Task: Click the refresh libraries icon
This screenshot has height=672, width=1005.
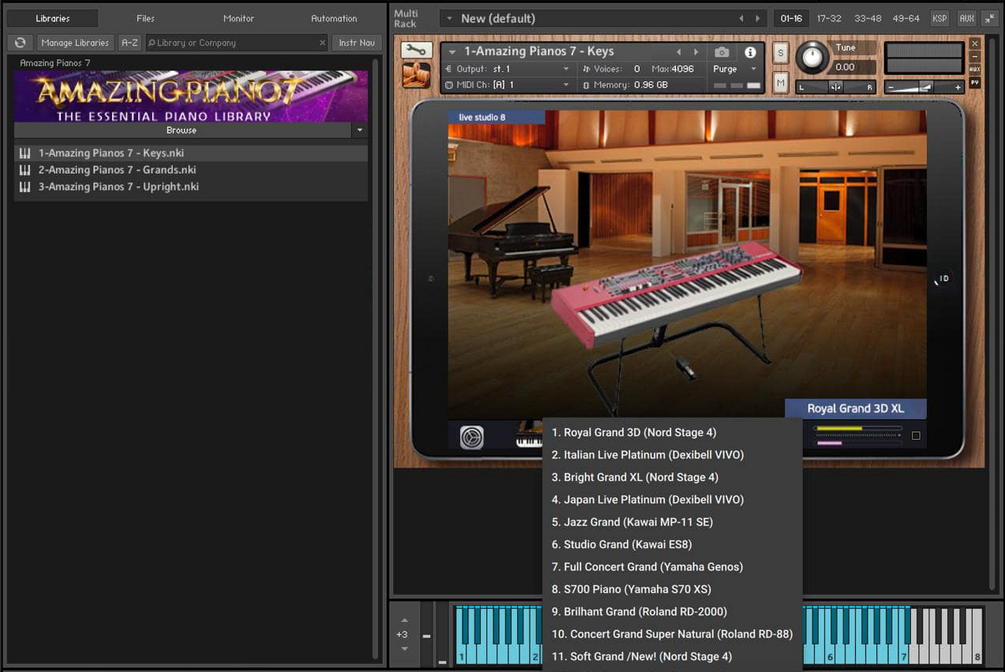Action: 20,42
